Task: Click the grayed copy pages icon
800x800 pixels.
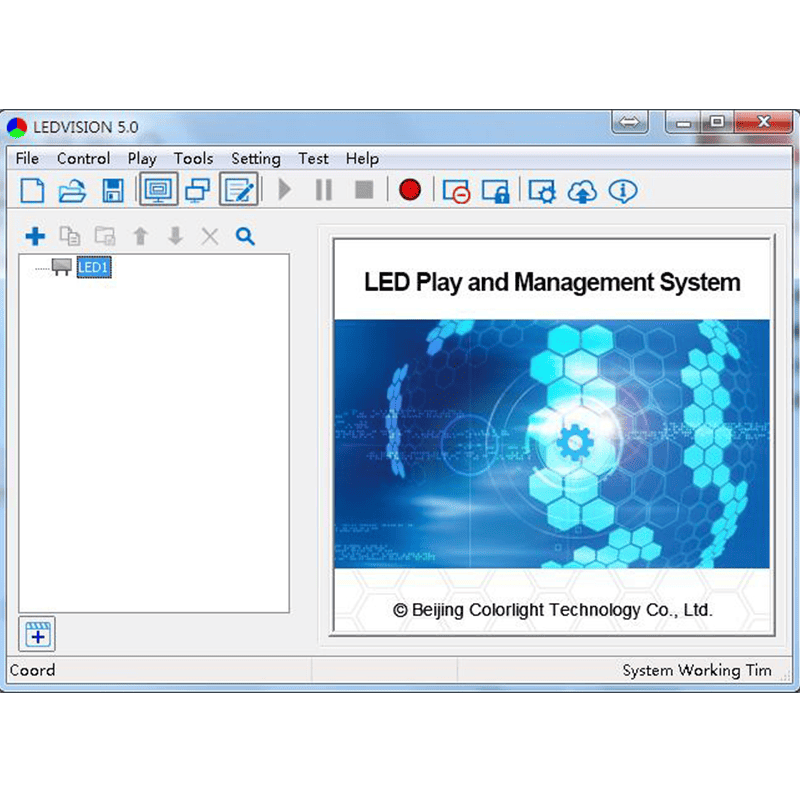Action: 70,236
